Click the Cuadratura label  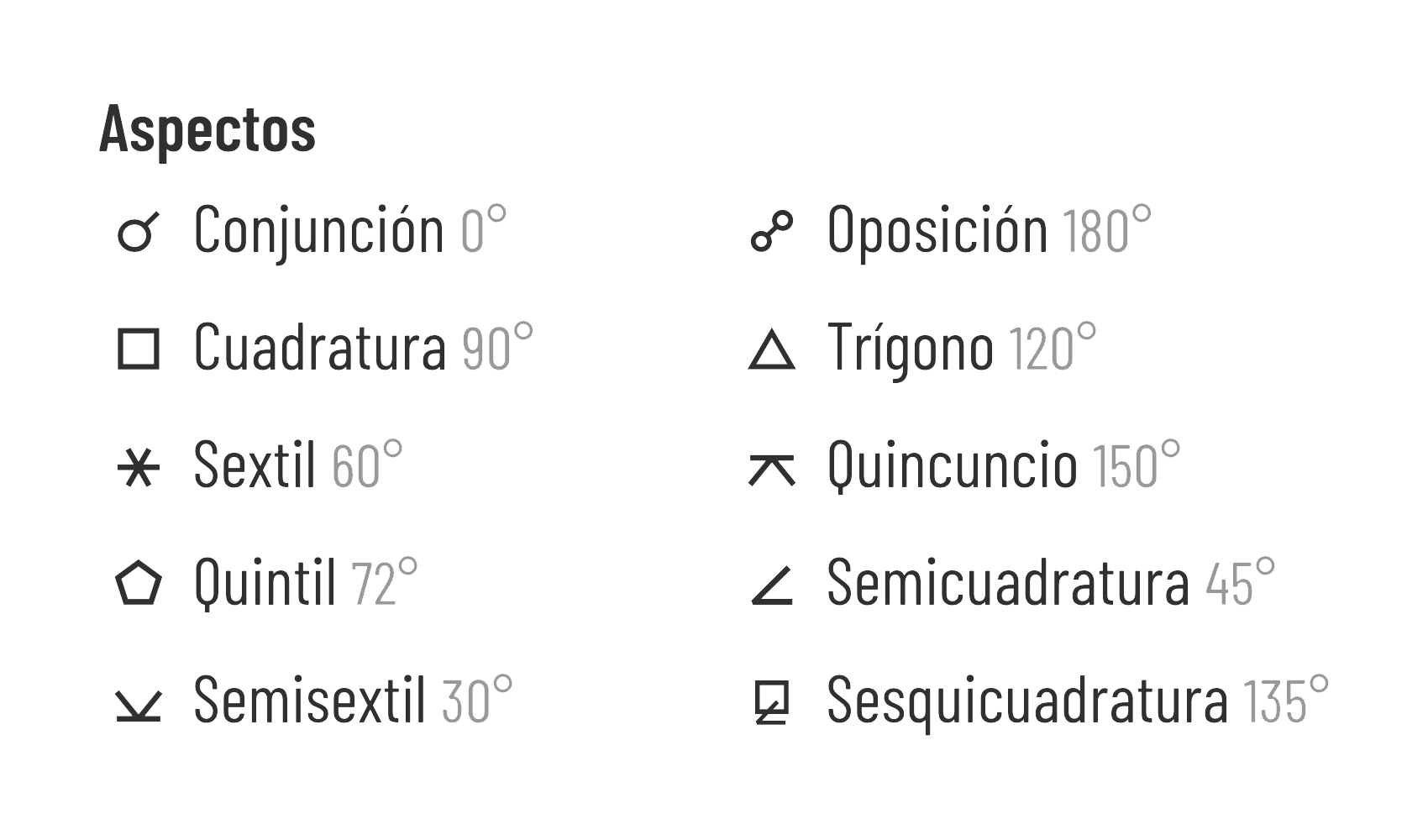pyautogui.click(x=319, y=348)
